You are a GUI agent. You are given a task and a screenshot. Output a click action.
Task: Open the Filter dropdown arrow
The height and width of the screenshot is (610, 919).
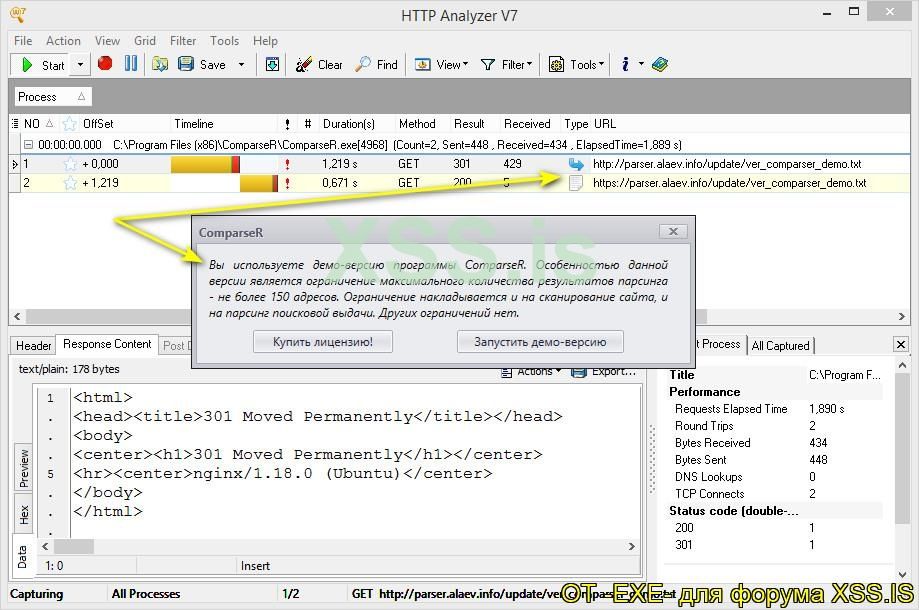pos(529,64)
